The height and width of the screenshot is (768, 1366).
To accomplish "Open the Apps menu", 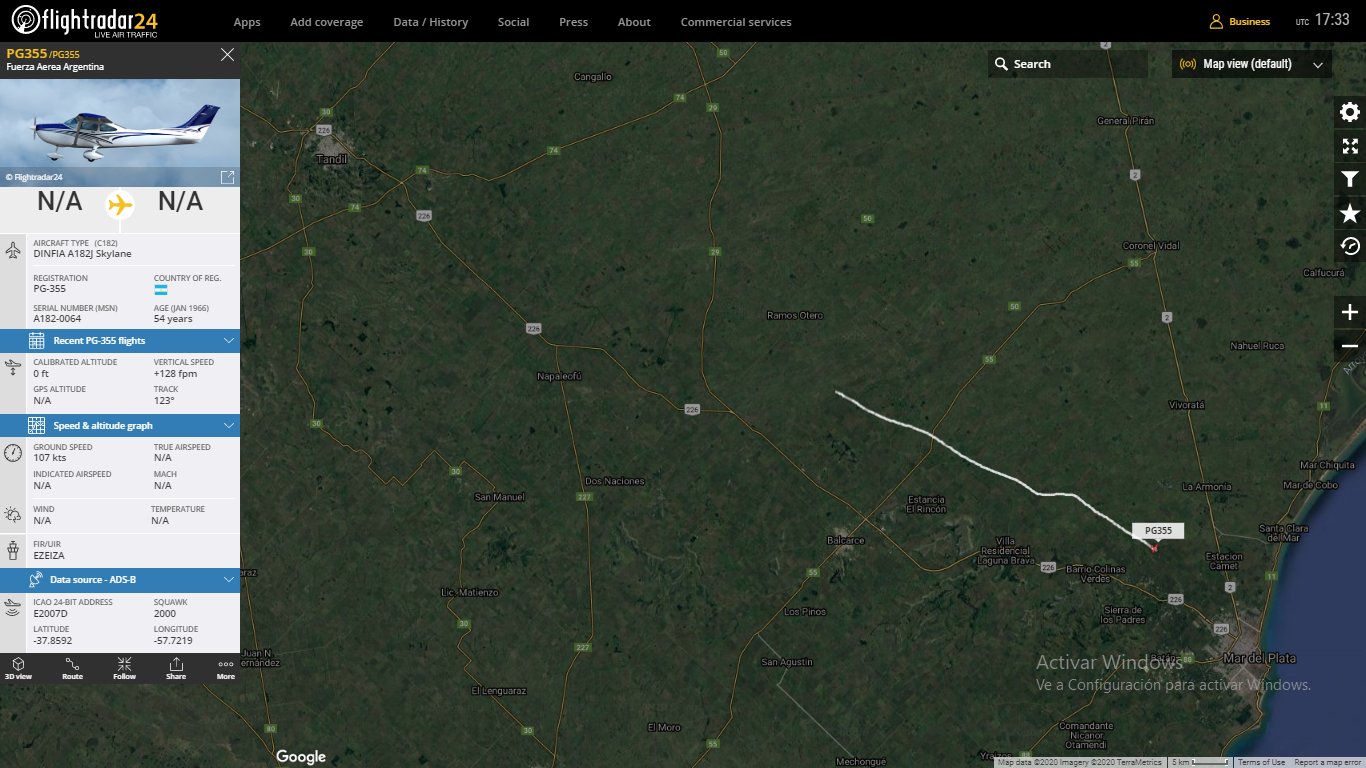I will pyautogui.click(x=247, y=22).
